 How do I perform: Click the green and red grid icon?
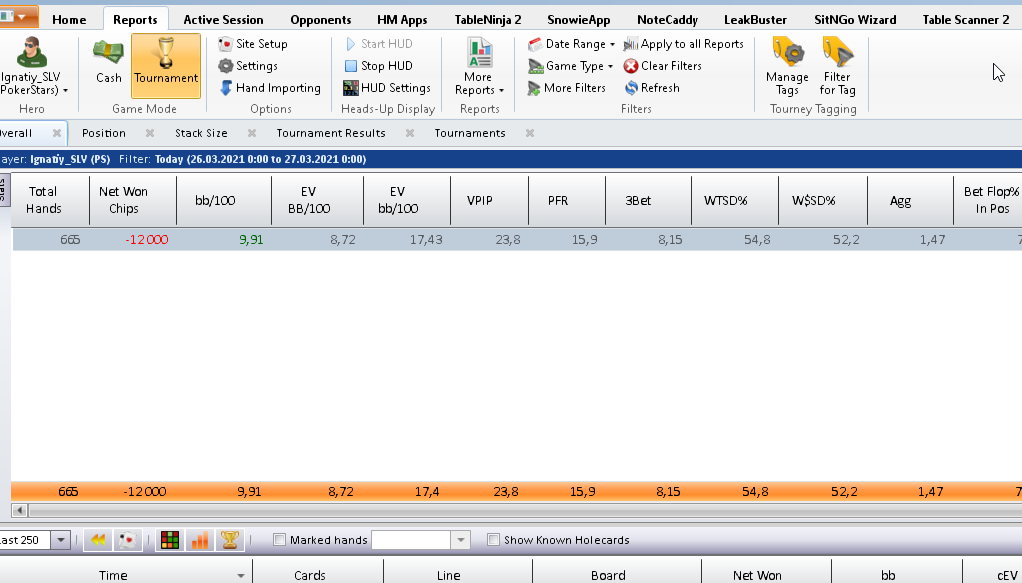(x=170, y=540)
